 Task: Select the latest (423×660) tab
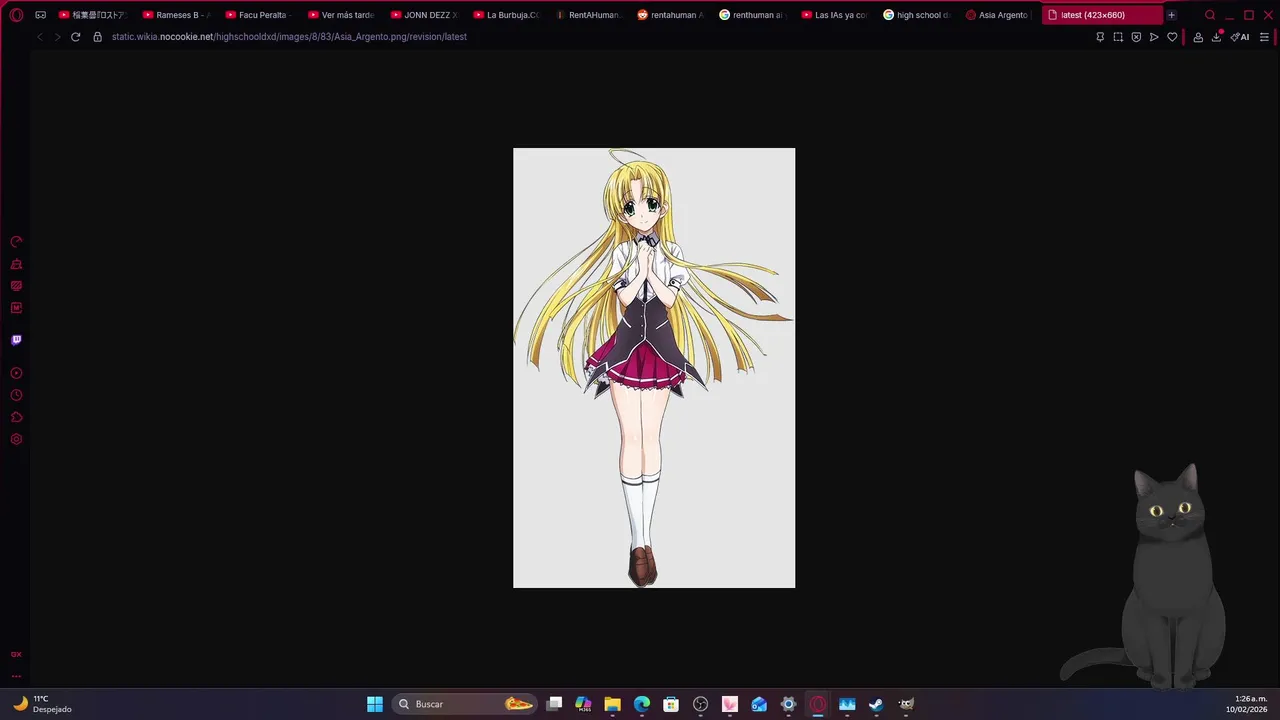tap(1102, 15)
